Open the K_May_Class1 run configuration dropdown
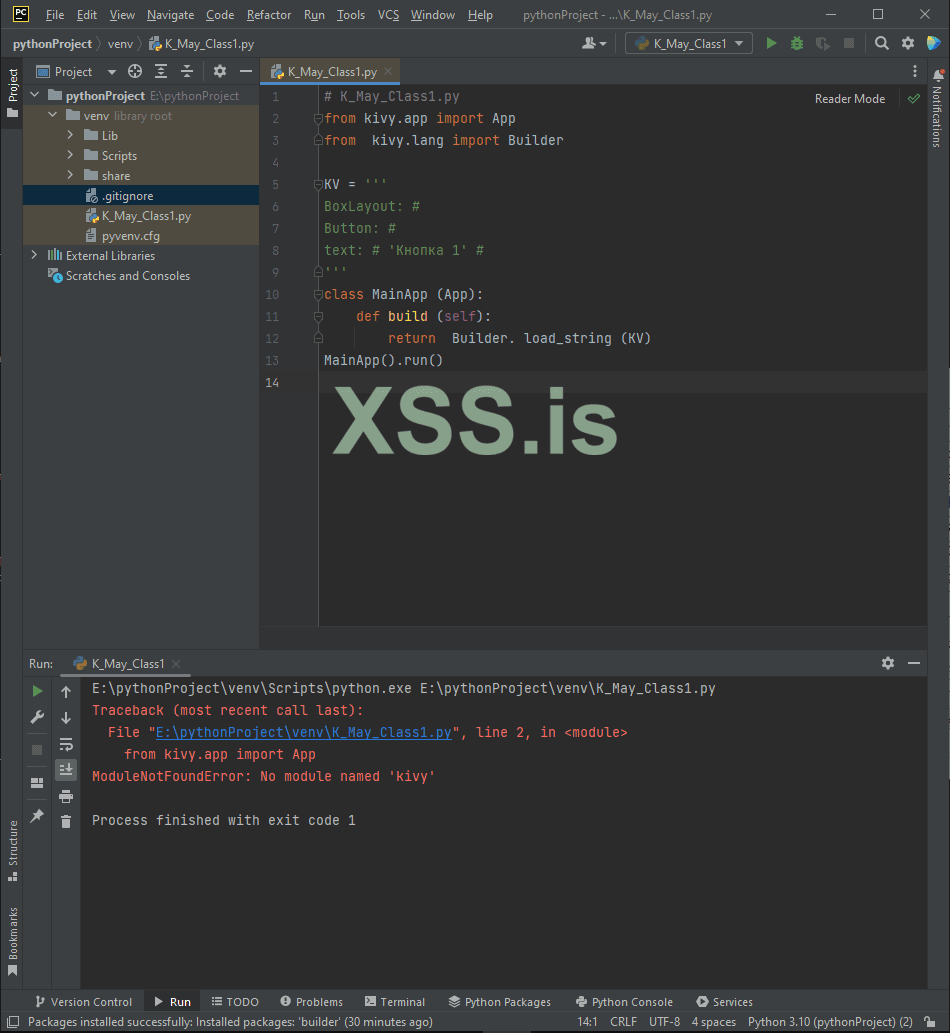Image resolution: width=950 pixels, height=1033 pixels. pyautogui.click(x=688, y=43)
